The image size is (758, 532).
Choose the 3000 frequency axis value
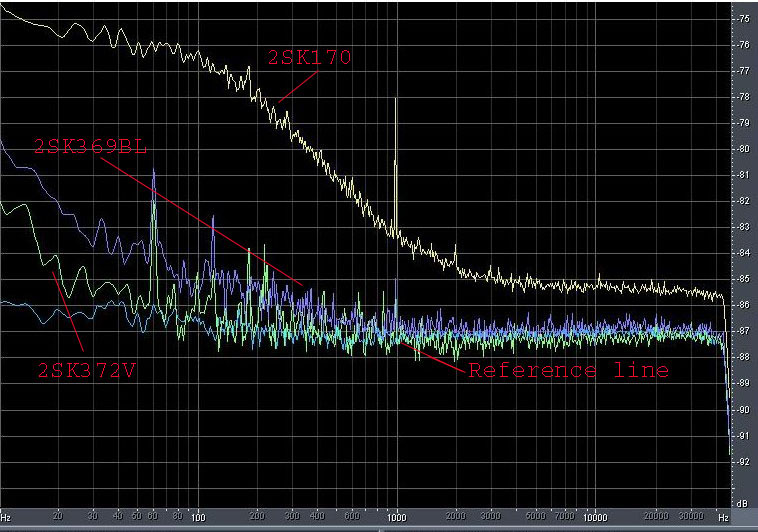(x=491, y=516)
